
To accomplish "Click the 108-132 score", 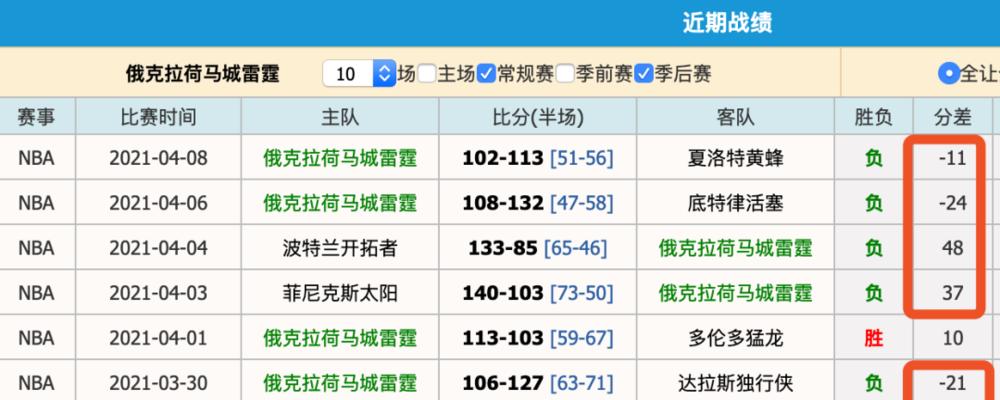I will click(x=503, y=203).
